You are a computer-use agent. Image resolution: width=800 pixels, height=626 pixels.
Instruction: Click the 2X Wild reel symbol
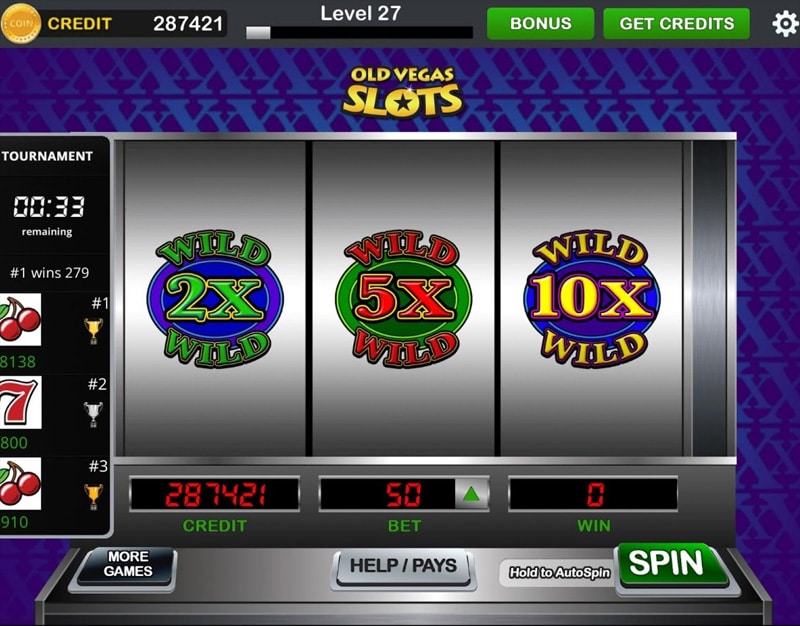coord(215,298)
